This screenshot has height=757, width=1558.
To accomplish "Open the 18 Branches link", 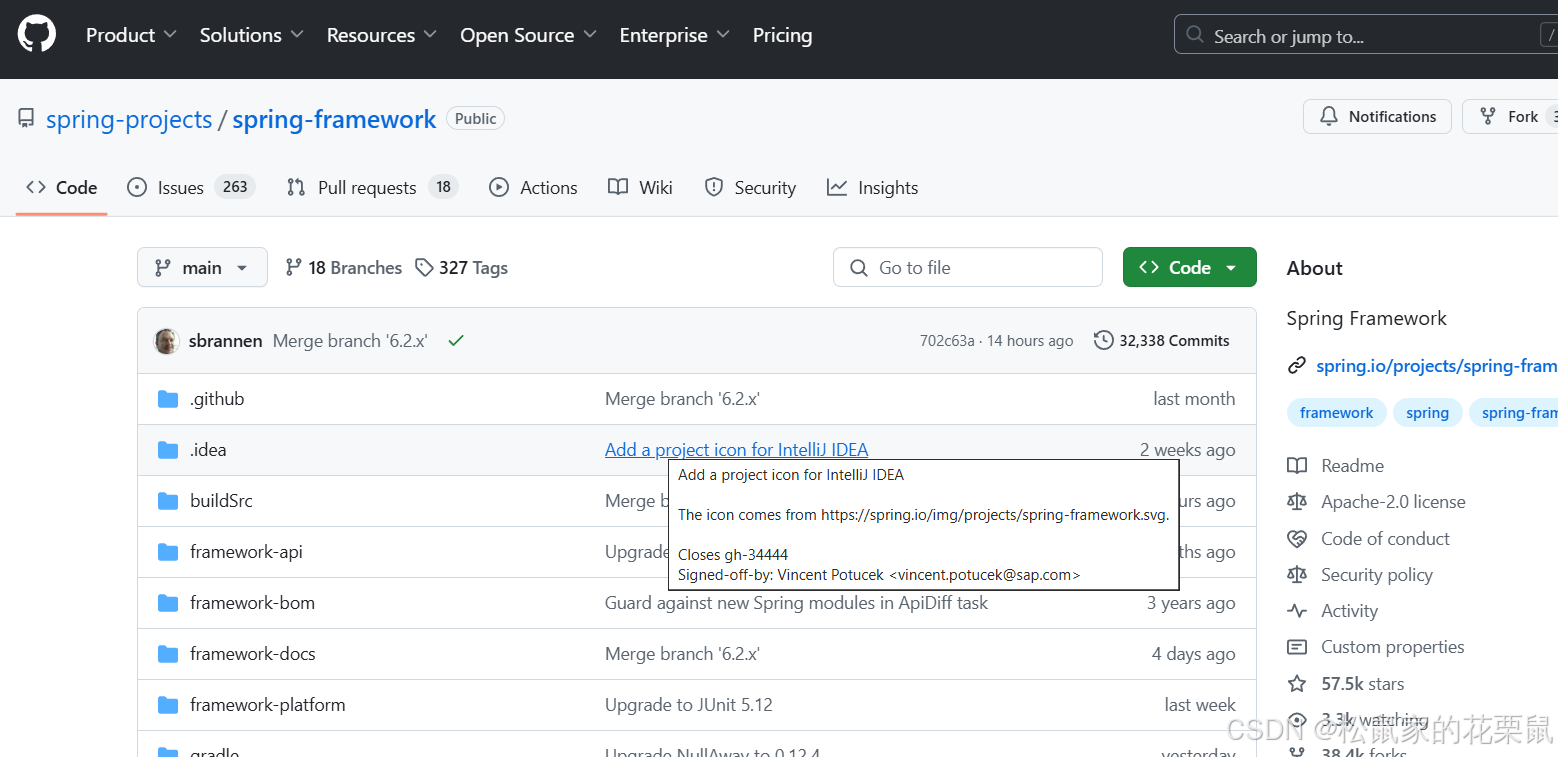I will [343, 268].
